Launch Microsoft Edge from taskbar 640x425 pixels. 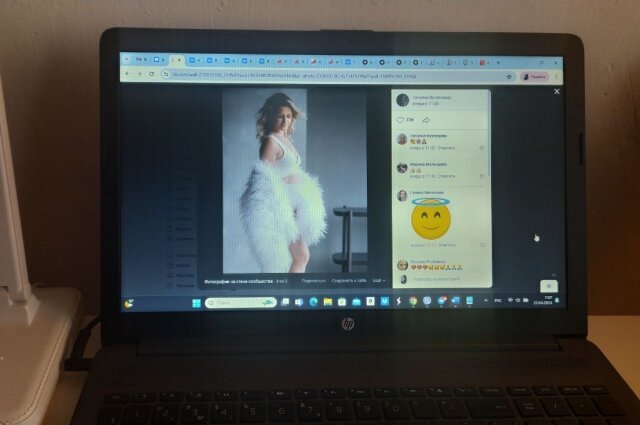point(313,301)
